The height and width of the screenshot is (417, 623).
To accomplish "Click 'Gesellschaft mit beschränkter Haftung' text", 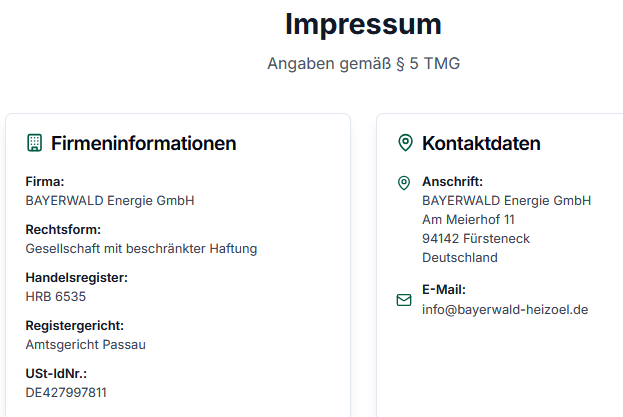I will point(141,248).
